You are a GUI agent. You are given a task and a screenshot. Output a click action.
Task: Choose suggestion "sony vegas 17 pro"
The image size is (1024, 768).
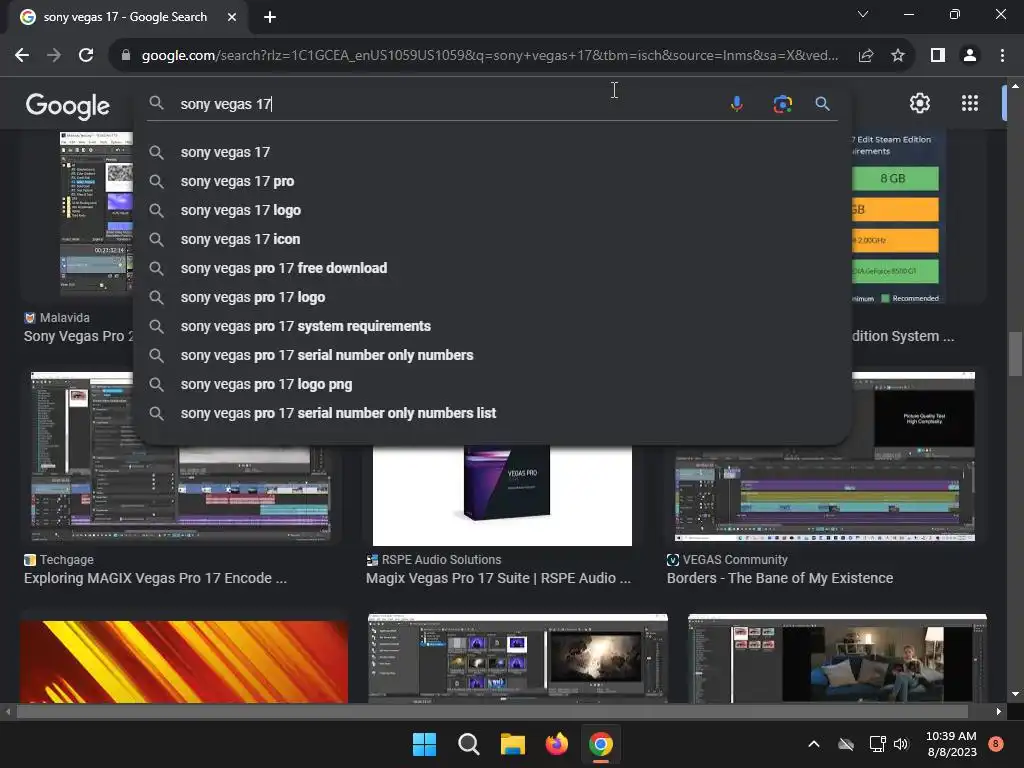(x=493, y=181)
